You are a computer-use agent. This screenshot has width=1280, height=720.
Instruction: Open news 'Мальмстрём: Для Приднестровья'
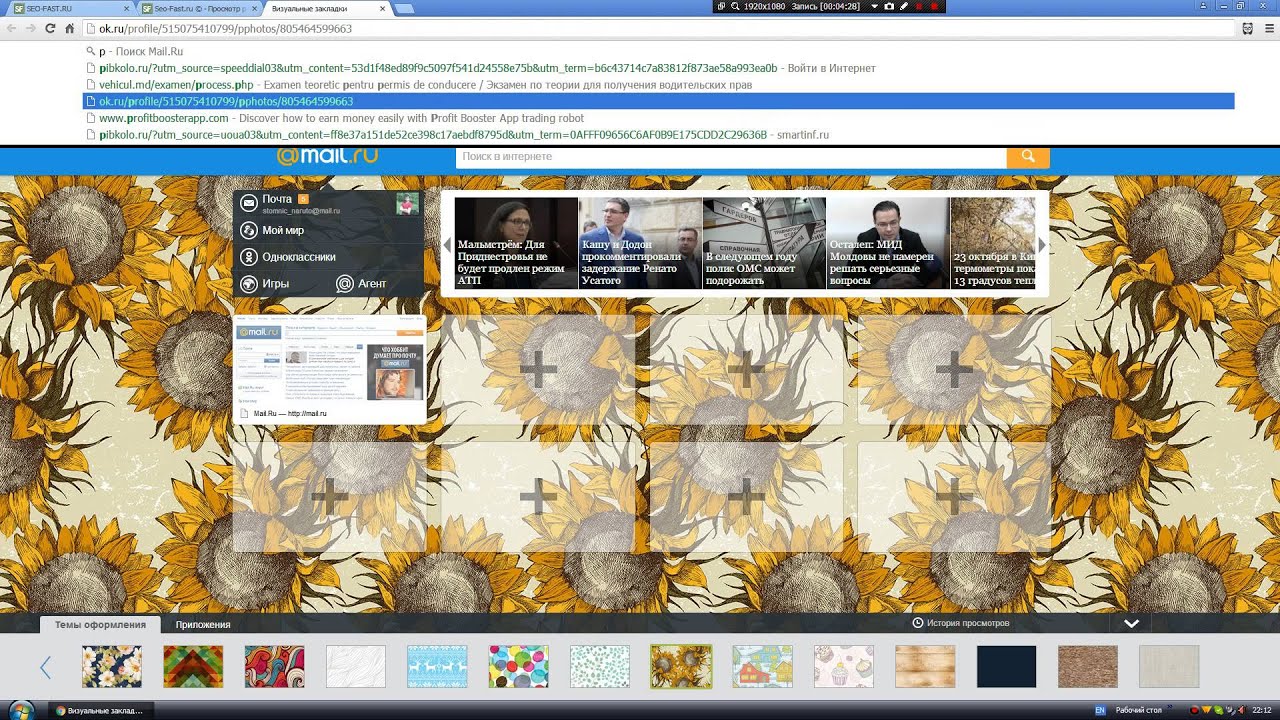(516, 243)
